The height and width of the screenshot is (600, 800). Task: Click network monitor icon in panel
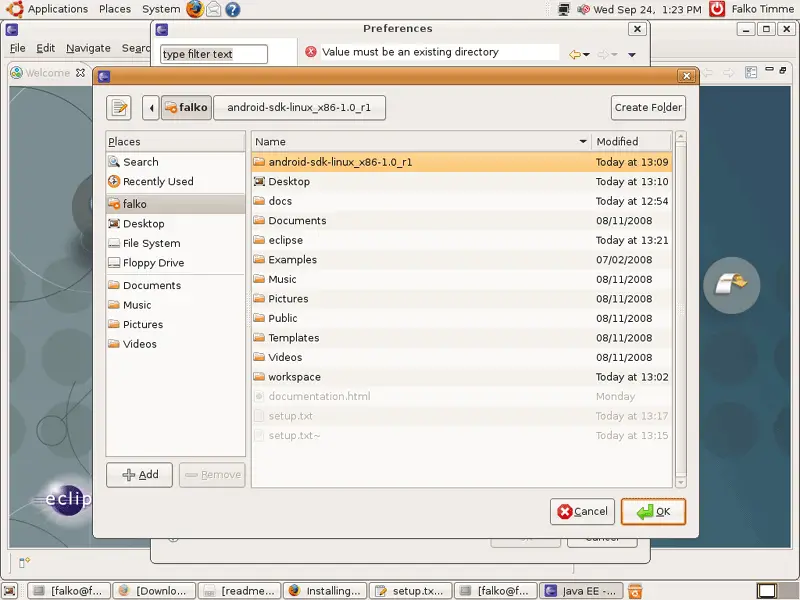(x=564, y=9)
